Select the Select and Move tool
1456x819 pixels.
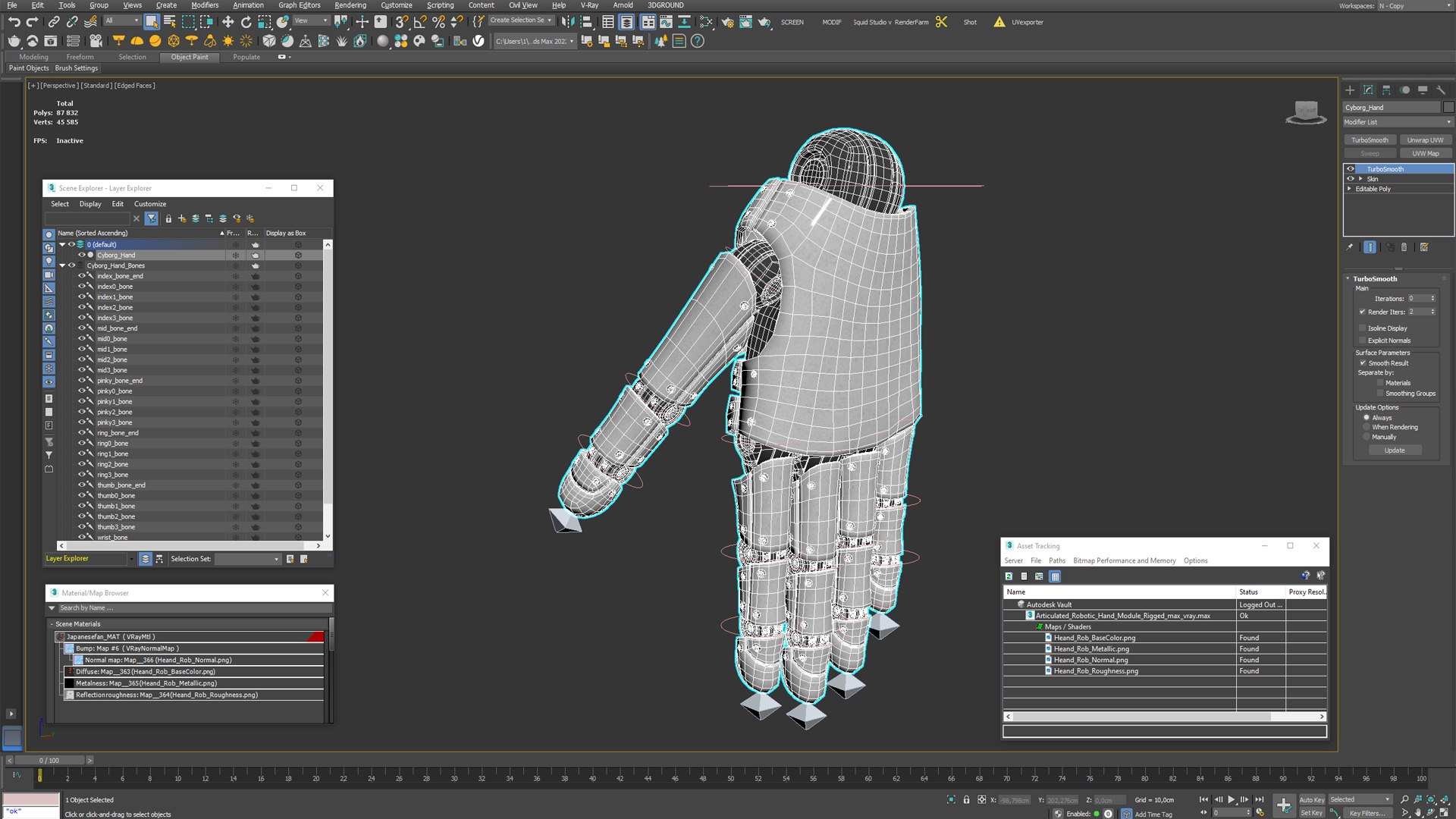(227, 22)
